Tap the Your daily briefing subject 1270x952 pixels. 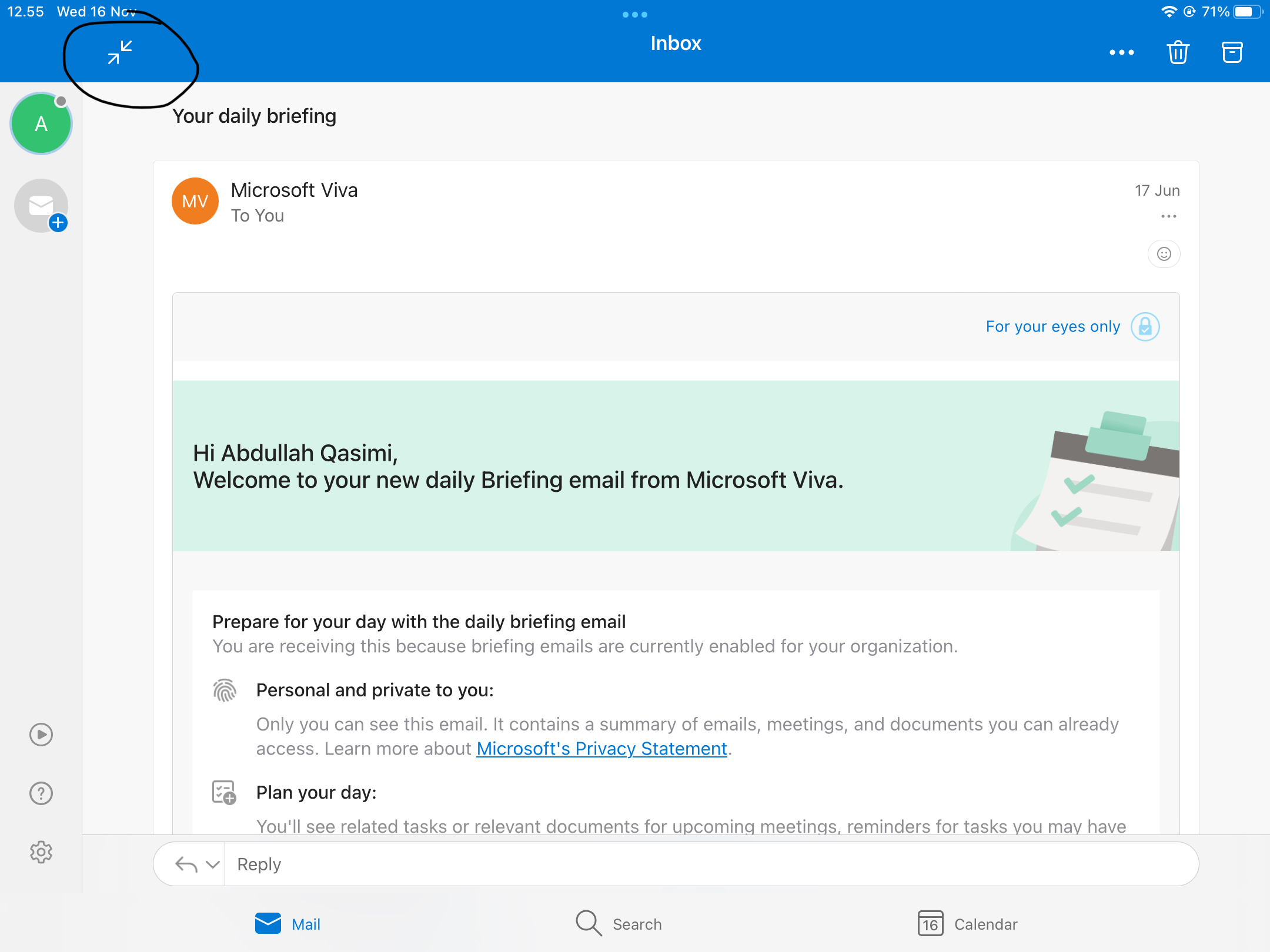254,116
